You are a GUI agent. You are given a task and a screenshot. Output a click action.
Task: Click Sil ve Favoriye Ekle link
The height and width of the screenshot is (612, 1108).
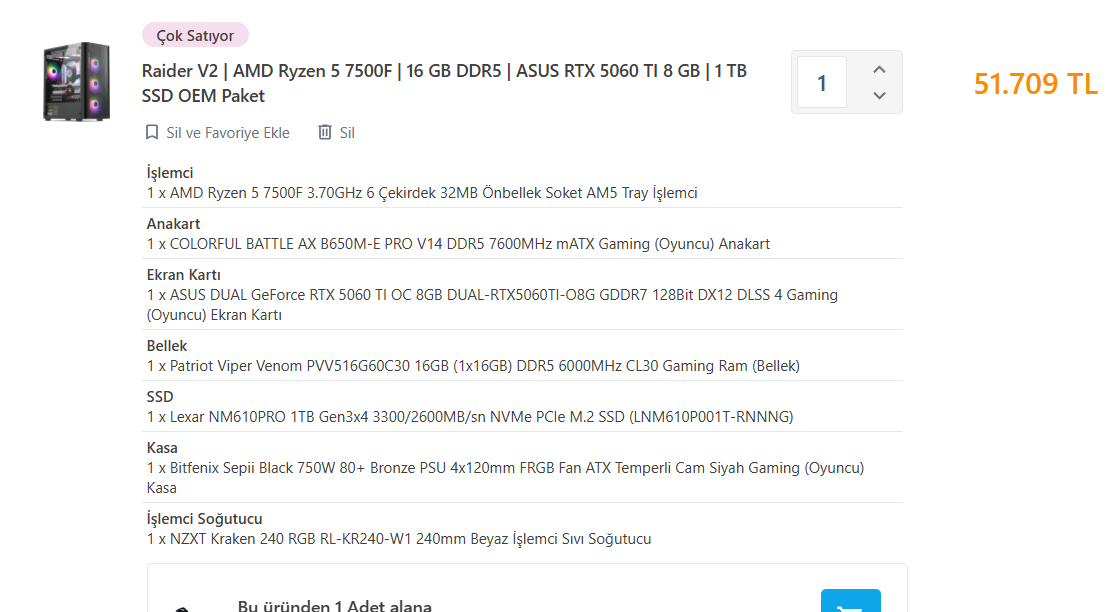click(x=228, y=133)
